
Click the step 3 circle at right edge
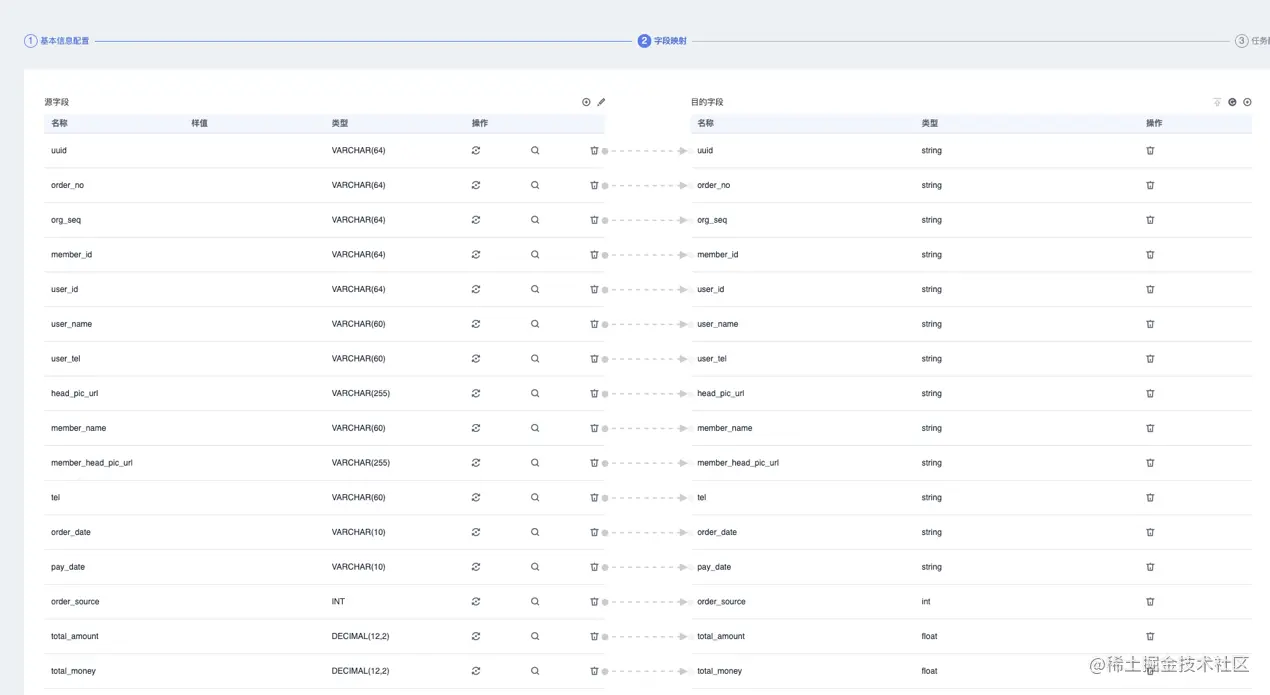coord(1241,41)
